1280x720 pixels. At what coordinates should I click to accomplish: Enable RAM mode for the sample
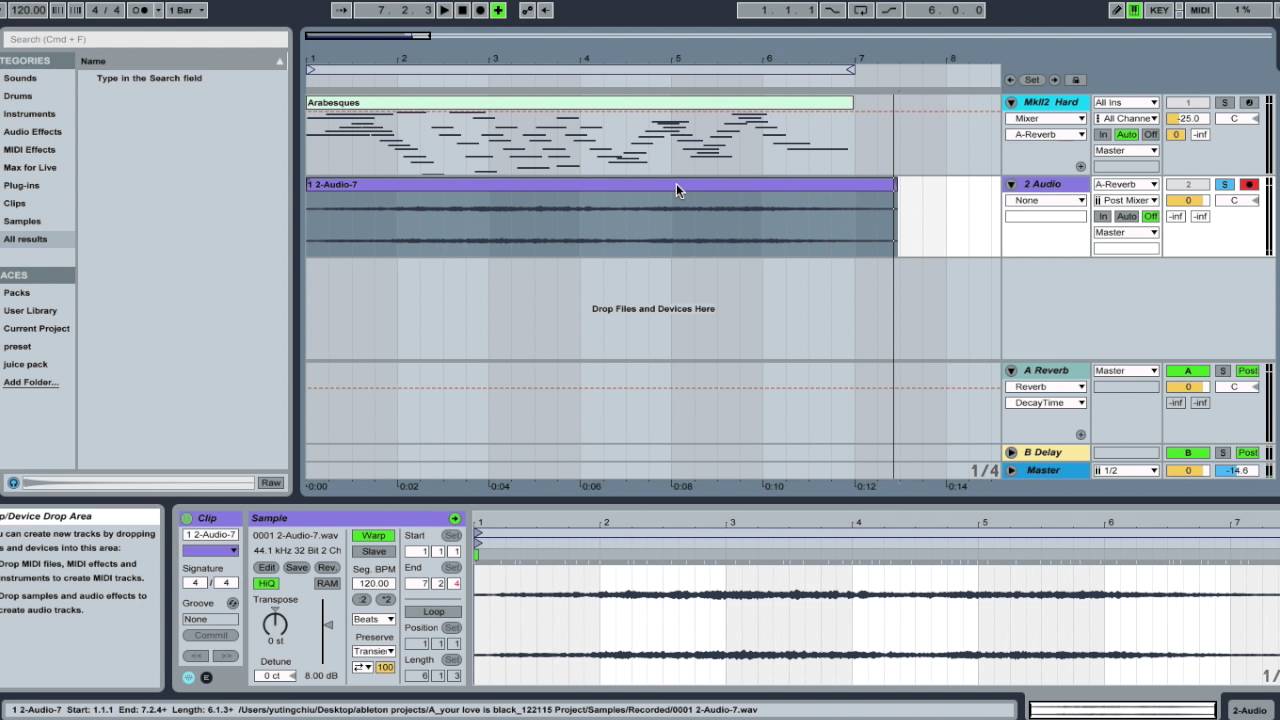point(327,583)
